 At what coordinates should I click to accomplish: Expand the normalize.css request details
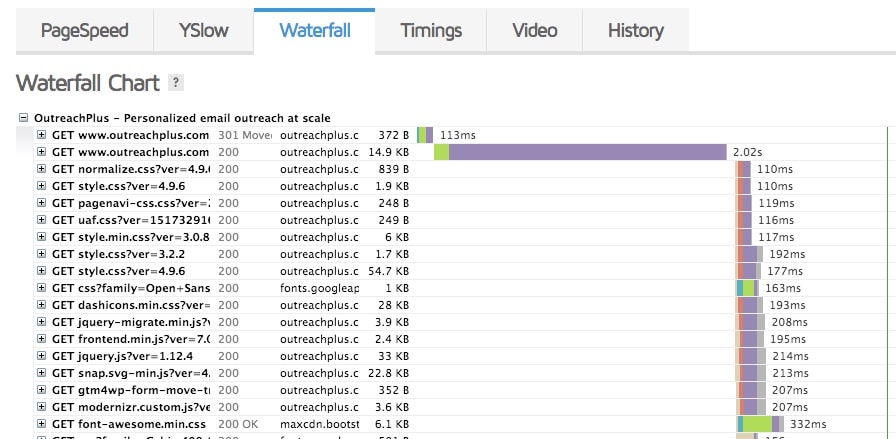coord(42,169)
